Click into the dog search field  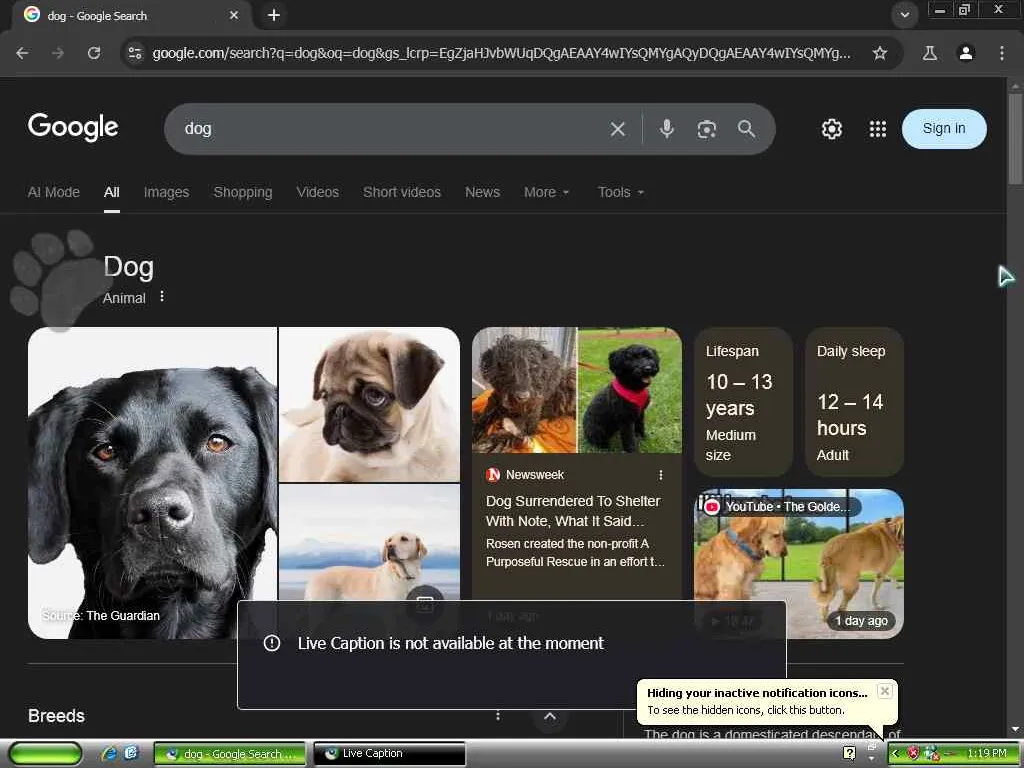point(392,129)
